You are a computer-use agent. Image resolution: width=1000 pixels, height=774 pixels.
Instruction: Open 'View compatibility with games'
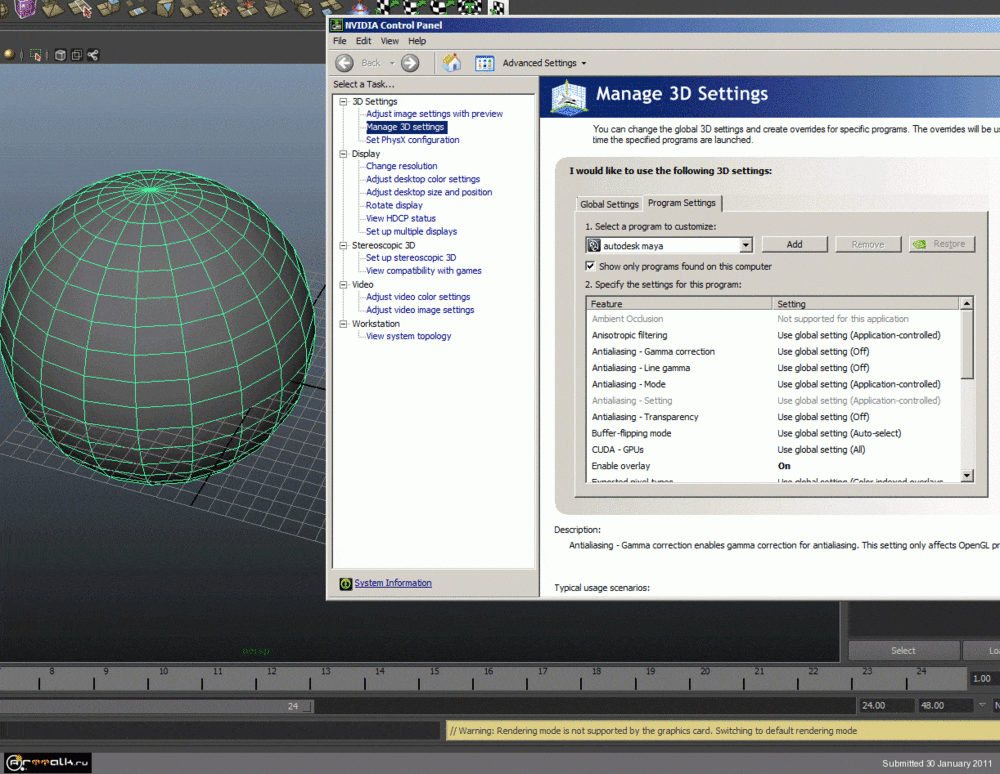point(423,270)
